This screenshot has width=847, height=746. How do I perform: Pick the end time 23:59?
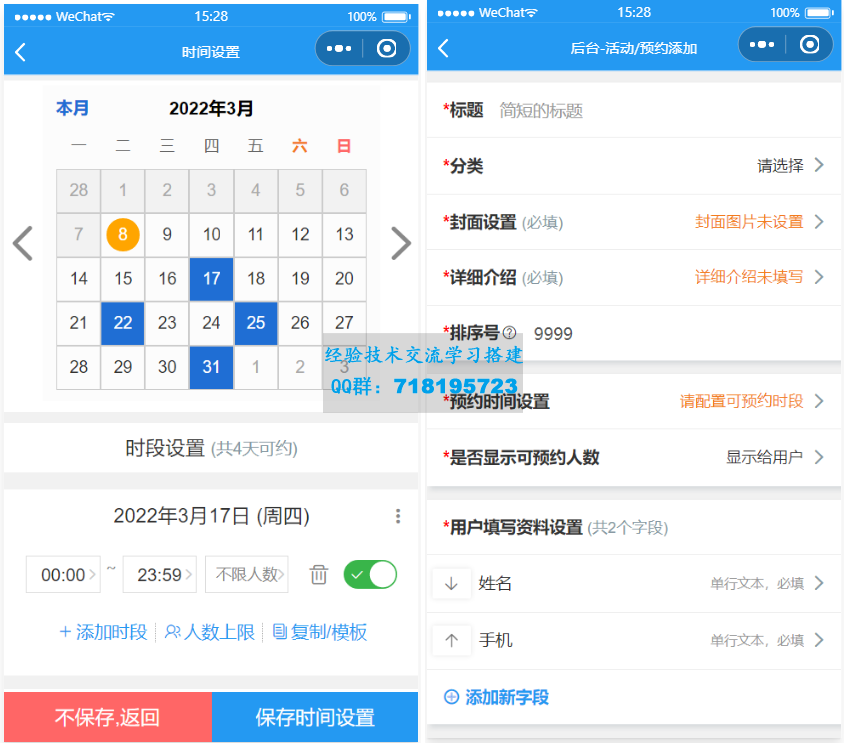(x=160, y=576)
